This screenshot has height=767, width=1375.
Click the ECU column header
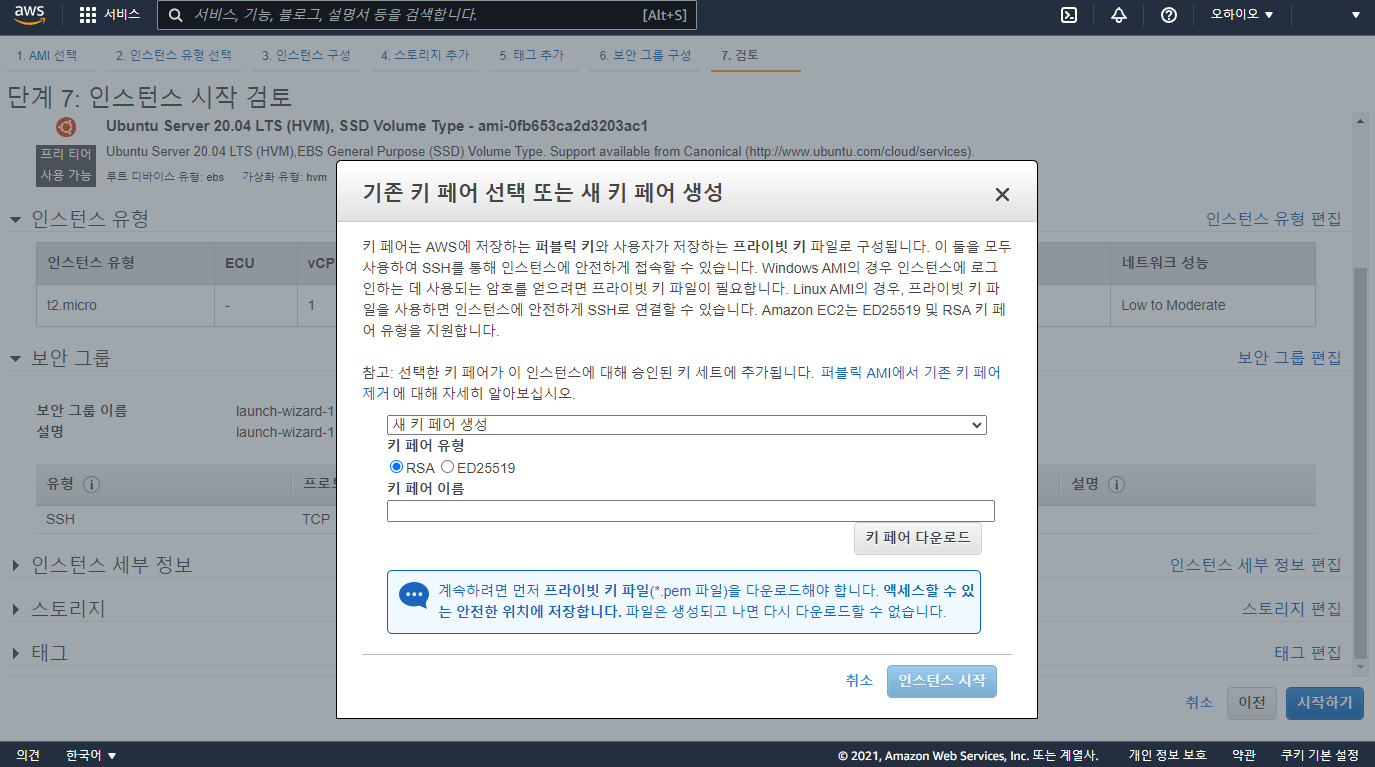[256, 263]
